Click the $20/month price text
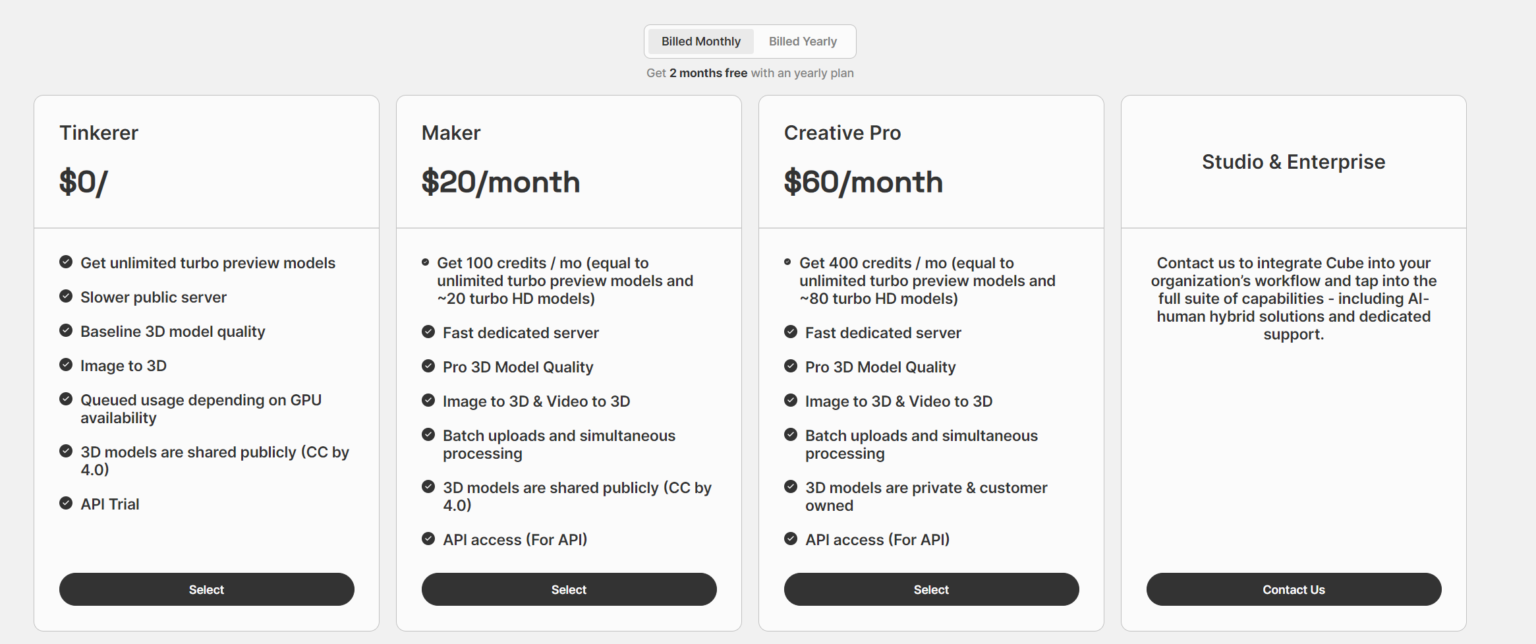The width and height of the screenshot is (1536, 644). (x=500, y=182)
